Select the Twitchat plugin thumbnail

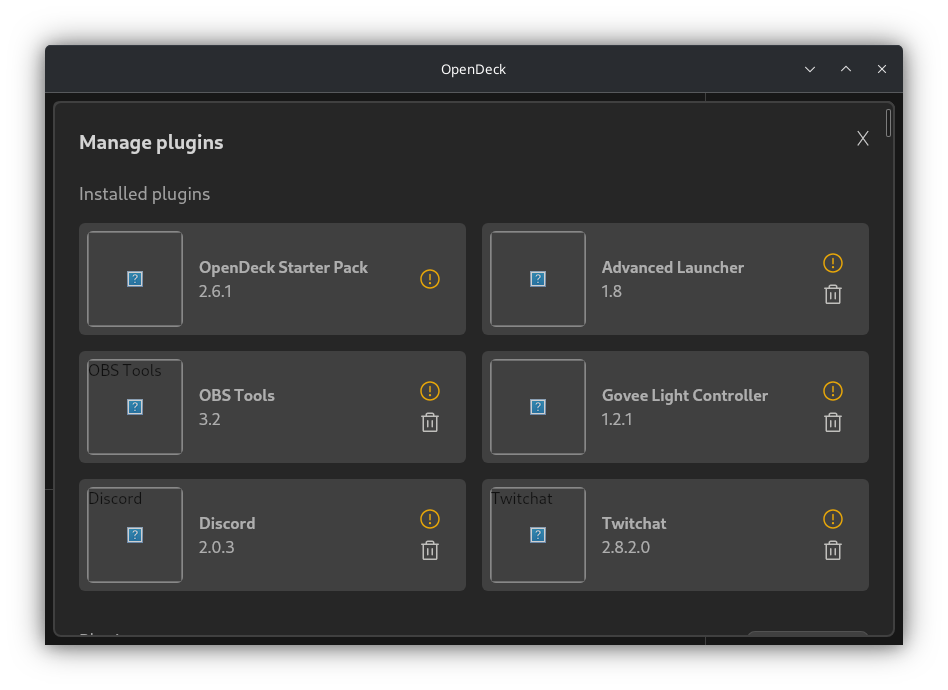[538, 535]
